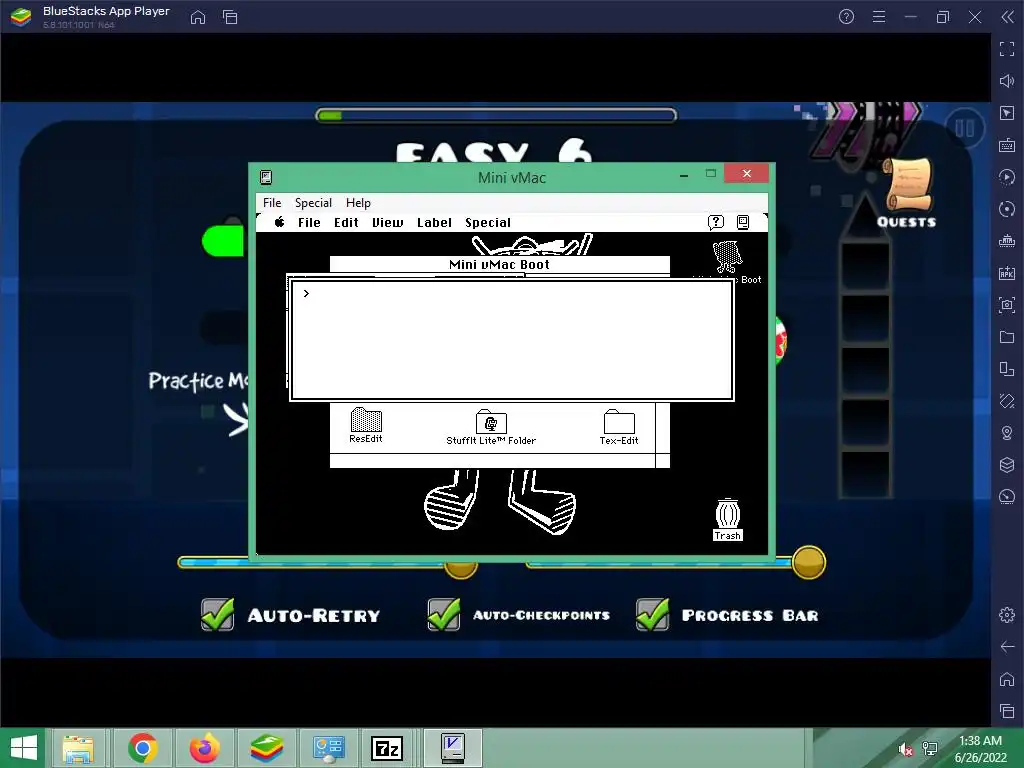Image resolution: width=1024 pixels, height=768 pixels.
Task: Collapse the BlueStacks side toolbar
Action: pyautogui.click(x=1007, y=17)
